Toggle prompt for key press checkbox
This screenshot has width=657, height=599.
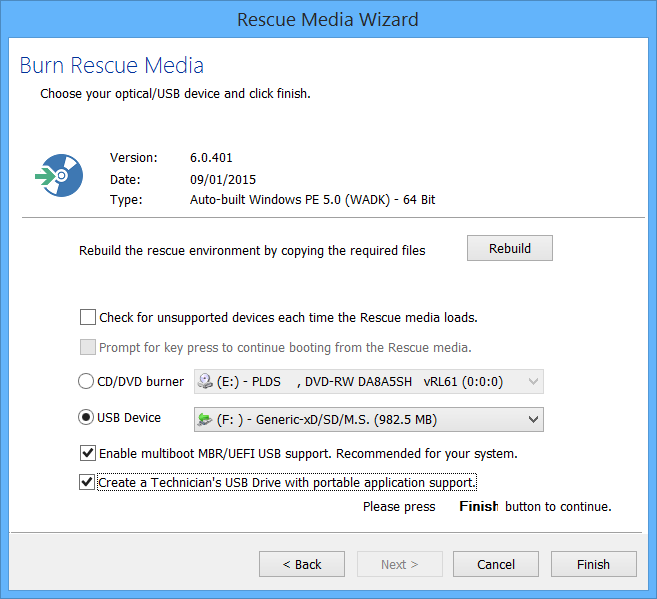[88, 348]
